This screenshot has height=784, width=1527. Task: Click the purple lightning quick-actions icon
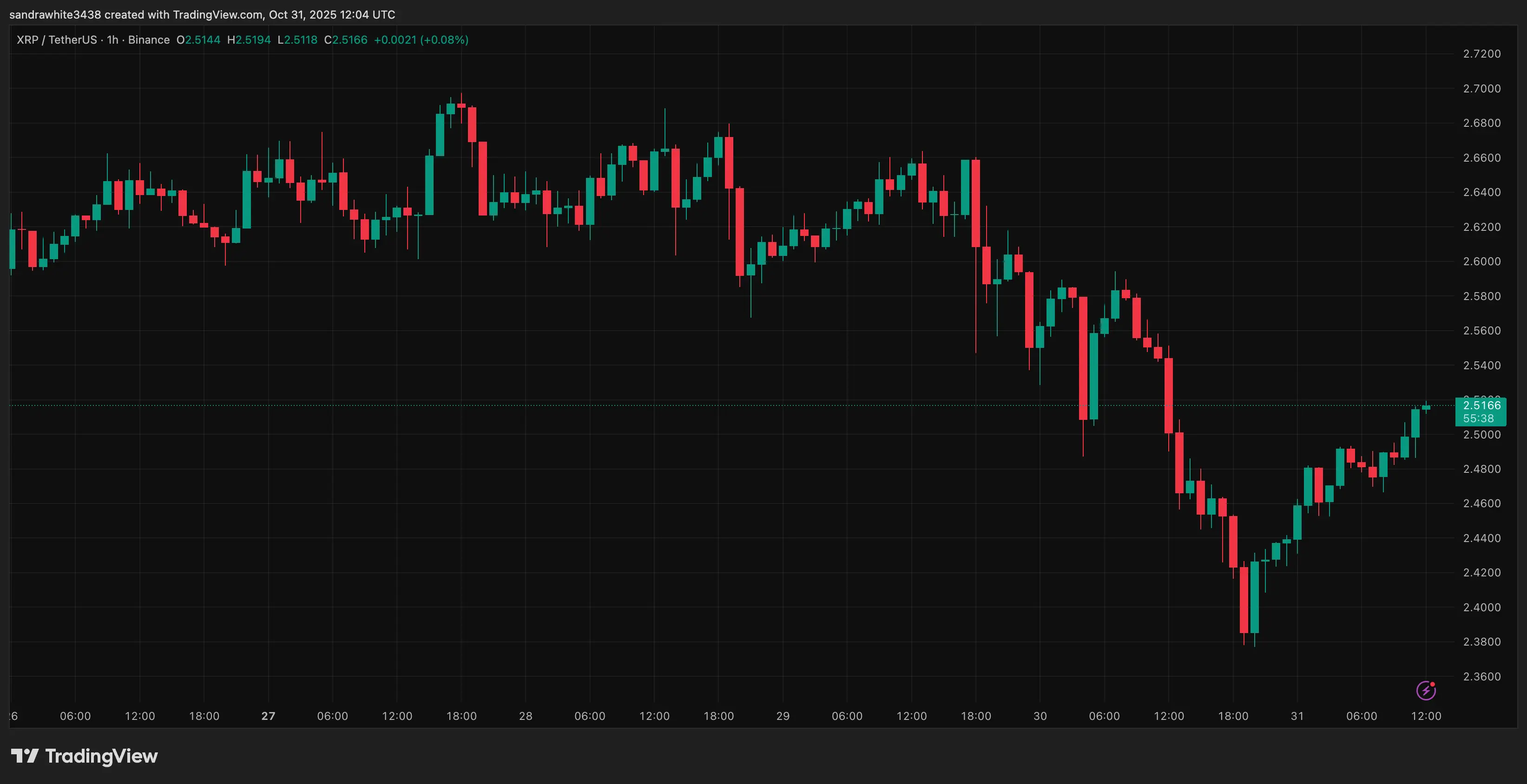pos(1427,690)
